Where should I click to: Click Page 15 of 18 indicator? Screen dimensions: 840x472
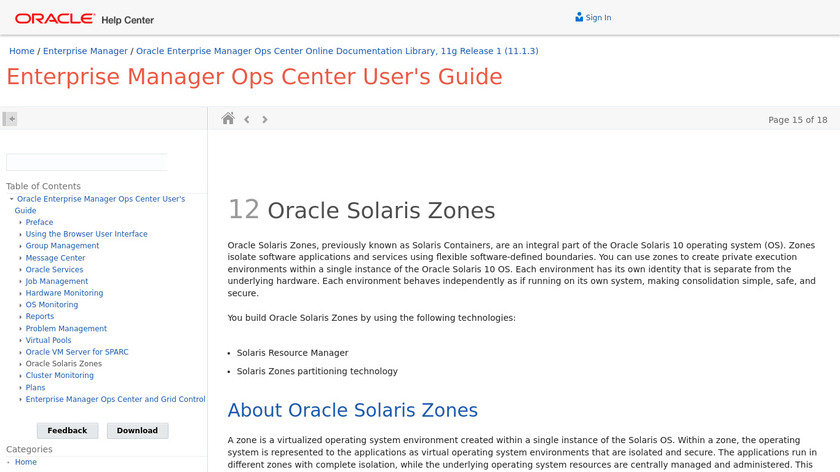pyautogui.click(x=798, y=120)
